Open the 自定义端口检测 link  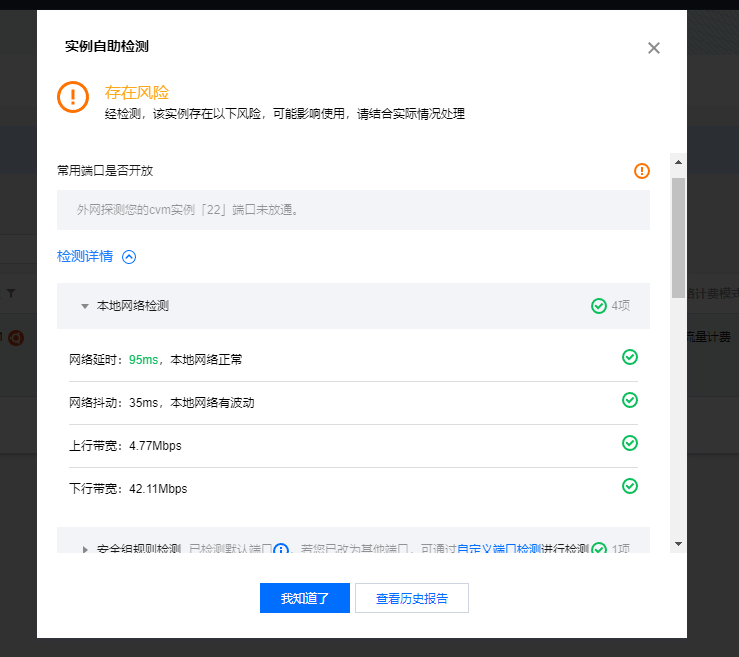(x=499, y=550)
